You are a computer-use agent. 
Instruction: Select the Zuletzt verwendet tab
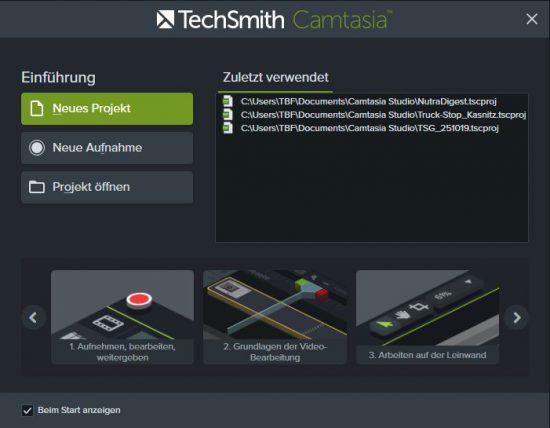point(276,78)
